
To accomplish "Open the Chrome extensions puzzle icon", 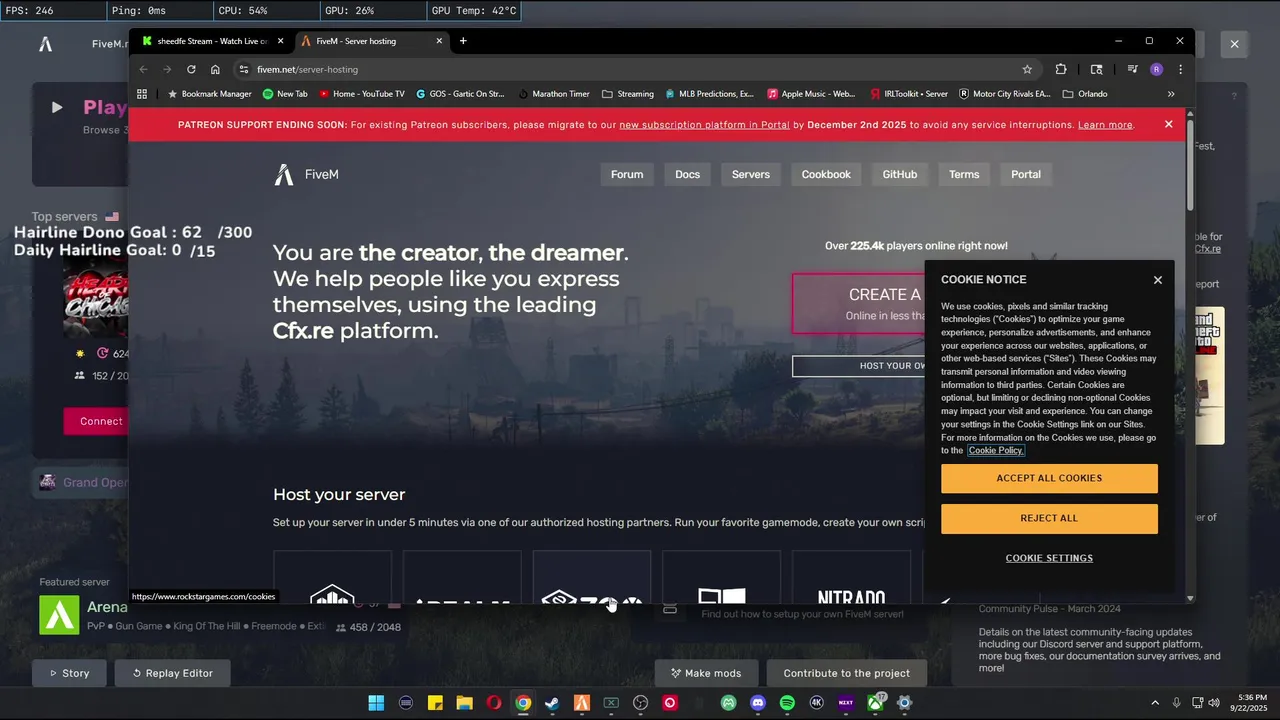I will pyautogui.click(x=1061, y=69).
